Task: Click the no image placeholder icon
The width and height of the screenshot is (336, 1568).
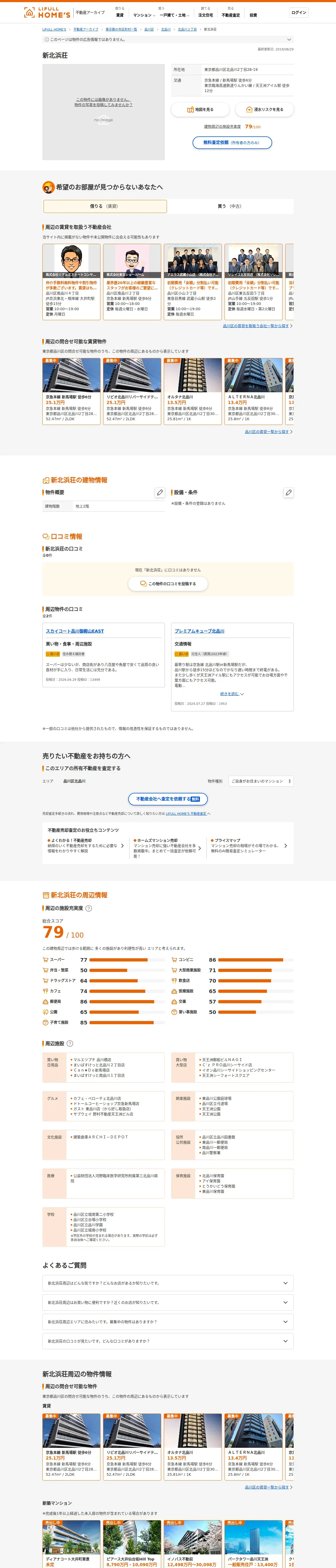Action: coord(104,119)
